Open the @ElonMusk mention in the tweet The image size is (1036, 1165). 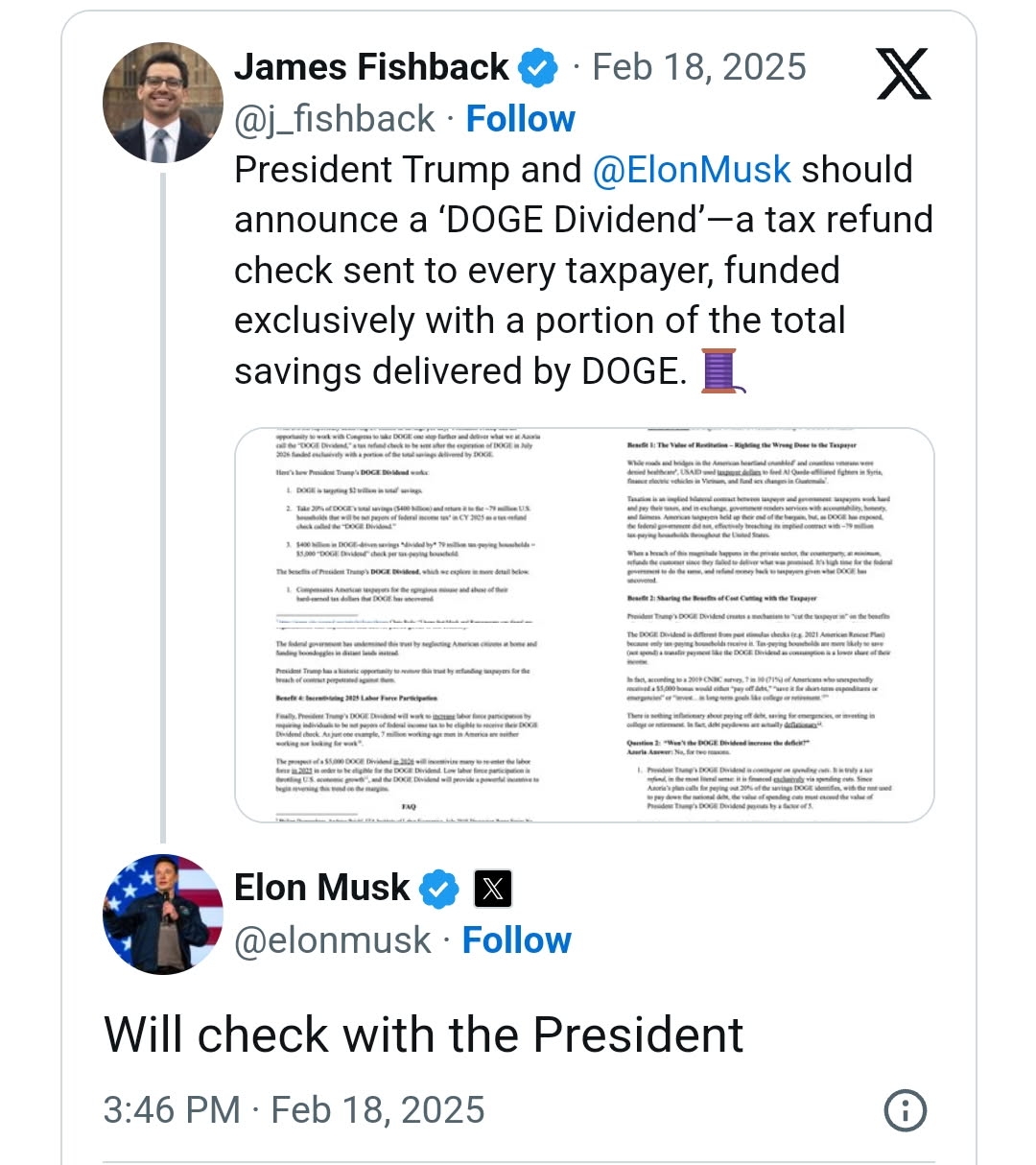[x=692, y=170]
